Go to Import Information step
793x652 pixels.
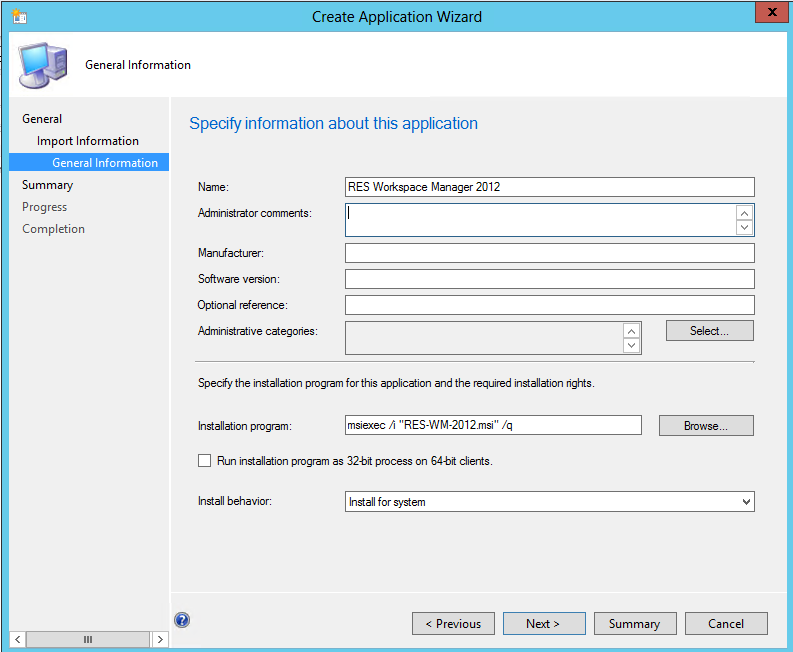pyautogui.click(x=87, y=141)
